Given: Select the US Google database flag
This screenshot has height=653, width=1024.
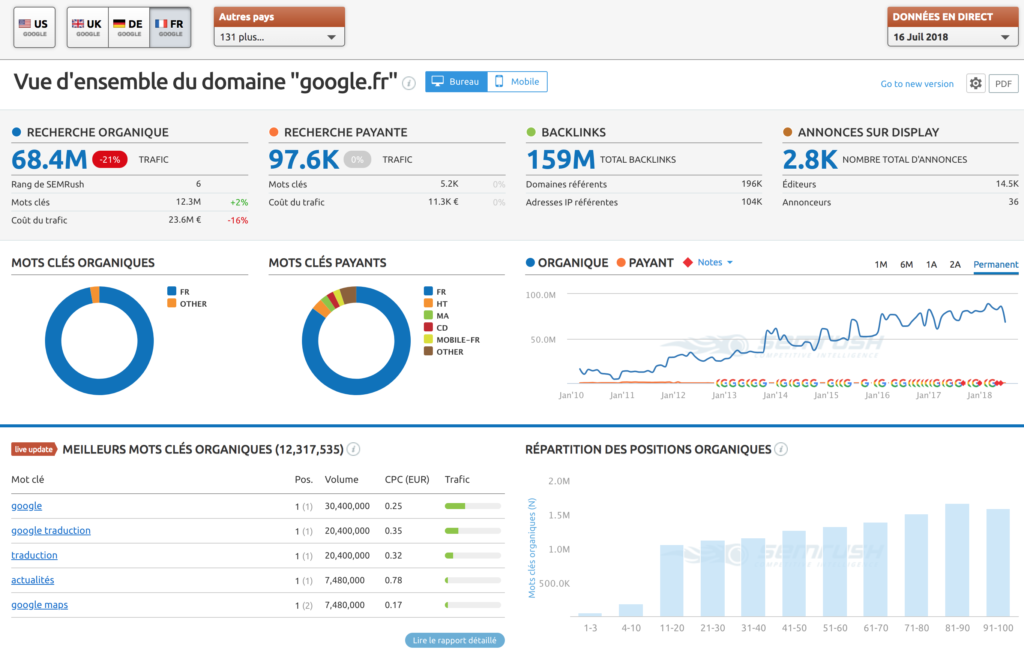Looking at the screenshot, I should [34, 27].
